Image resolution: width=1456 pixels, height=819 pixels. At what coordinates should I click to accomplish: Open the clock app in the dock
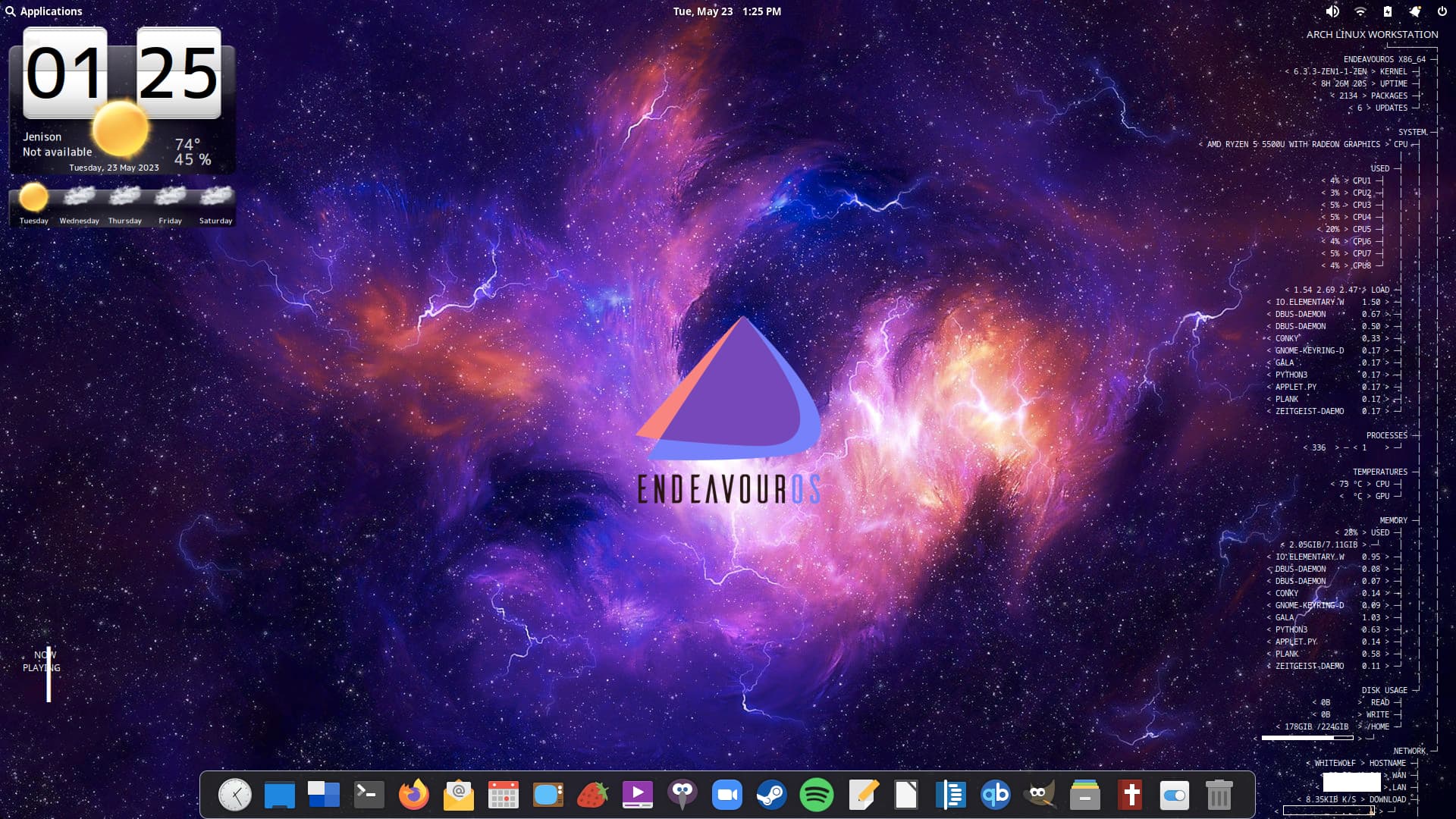(x=235, y=795)
